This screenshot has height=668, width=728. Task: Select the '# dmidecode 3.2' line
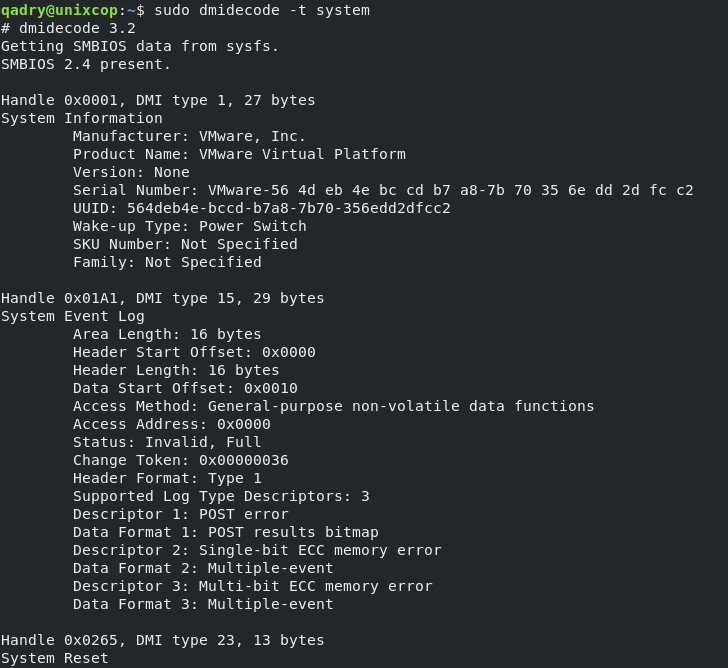tap(68, 28)
